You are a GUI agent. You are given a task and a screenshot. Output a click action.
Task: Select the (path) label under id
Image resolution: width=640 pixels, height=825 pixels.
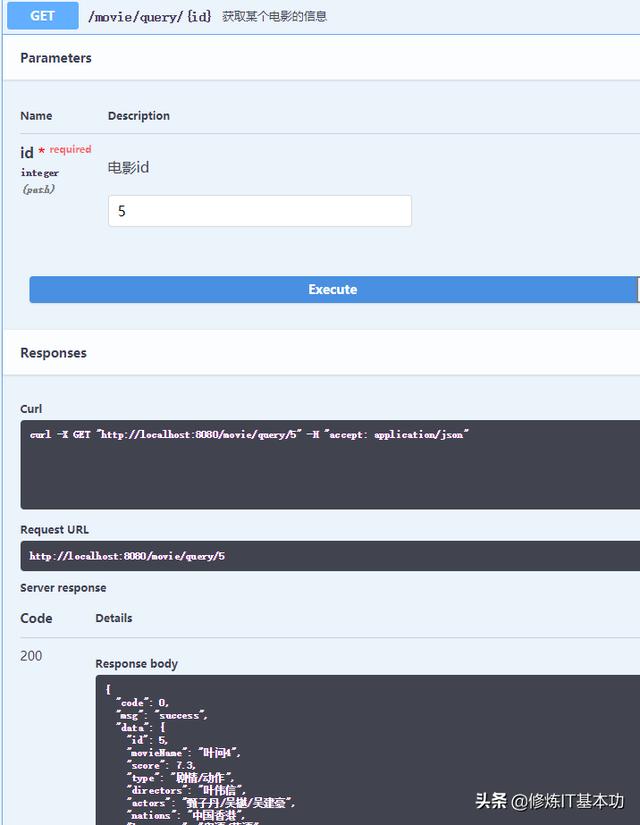(x=38, y=189)
